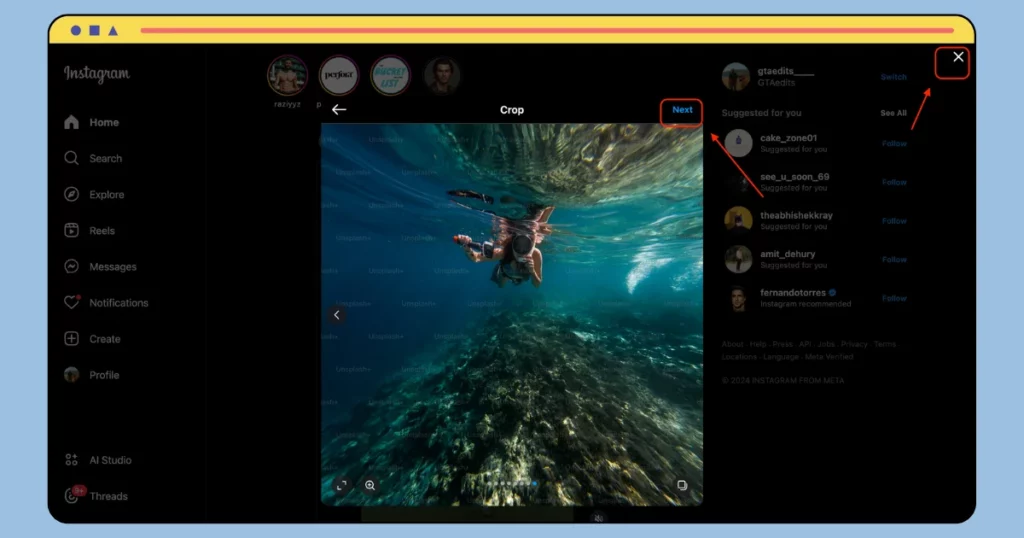Open the multiple media selector icon

click(x=682, y=485)
